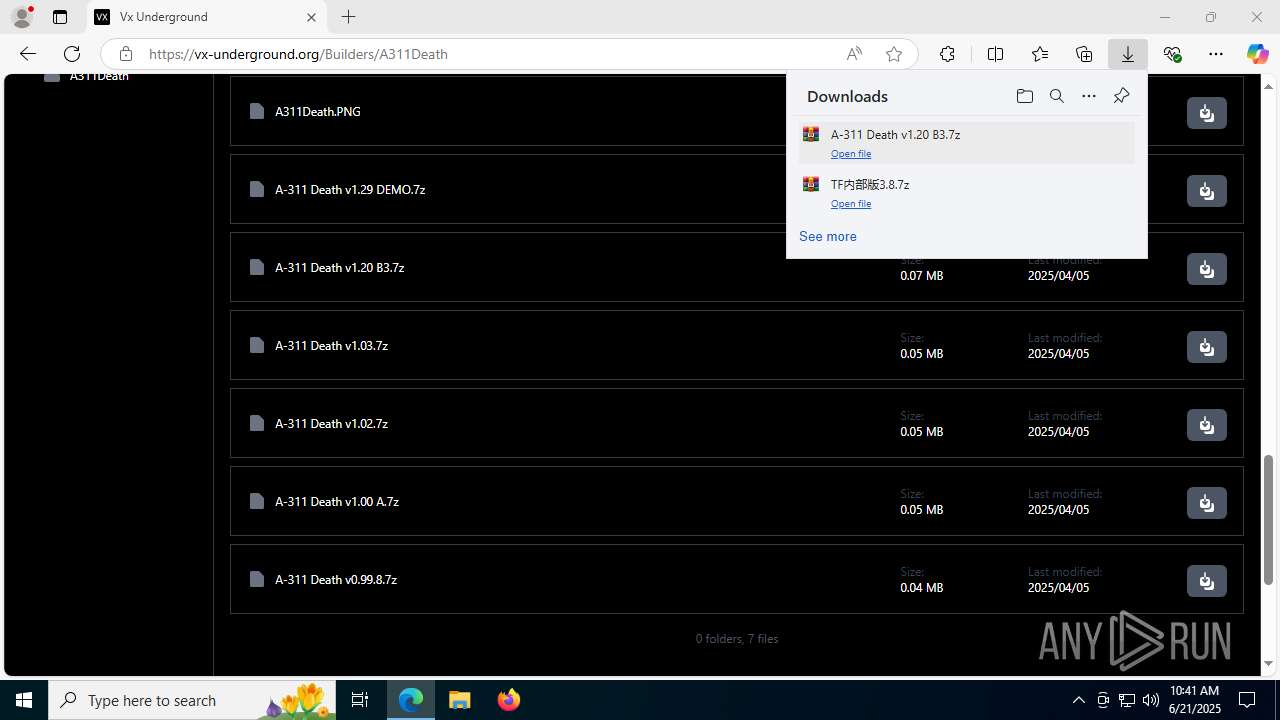Show hidden system tray icons
The image size is (1280, 720).
1078,700
